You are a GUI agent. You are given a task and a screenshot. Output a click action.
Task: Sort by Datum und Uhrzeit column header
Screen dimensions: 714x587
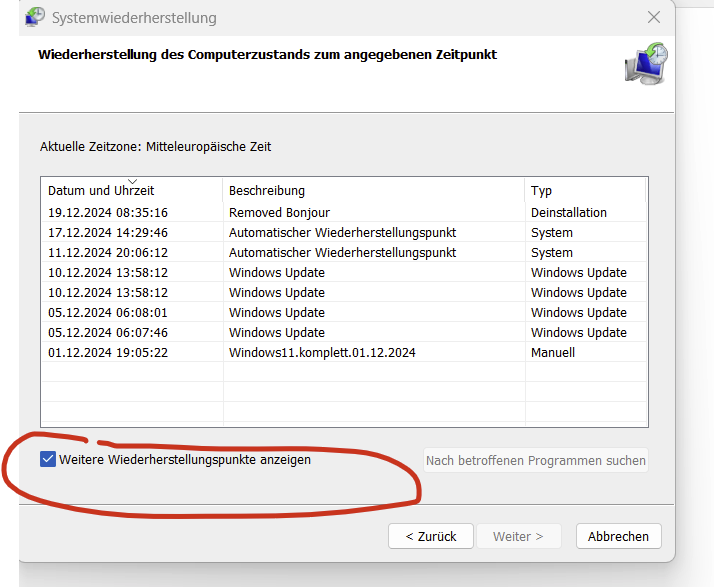132,190
